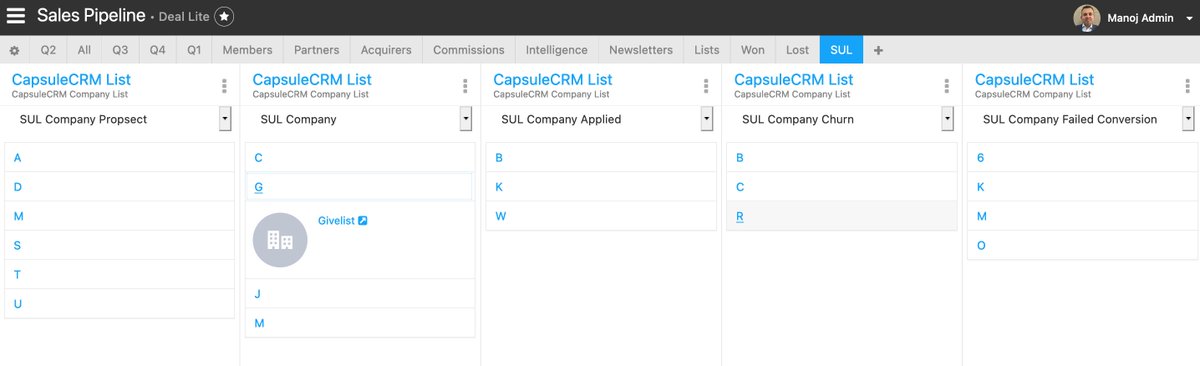Expand the SUL Company Propsect dropdown
1200x366 pixels.
pos(225,119)
